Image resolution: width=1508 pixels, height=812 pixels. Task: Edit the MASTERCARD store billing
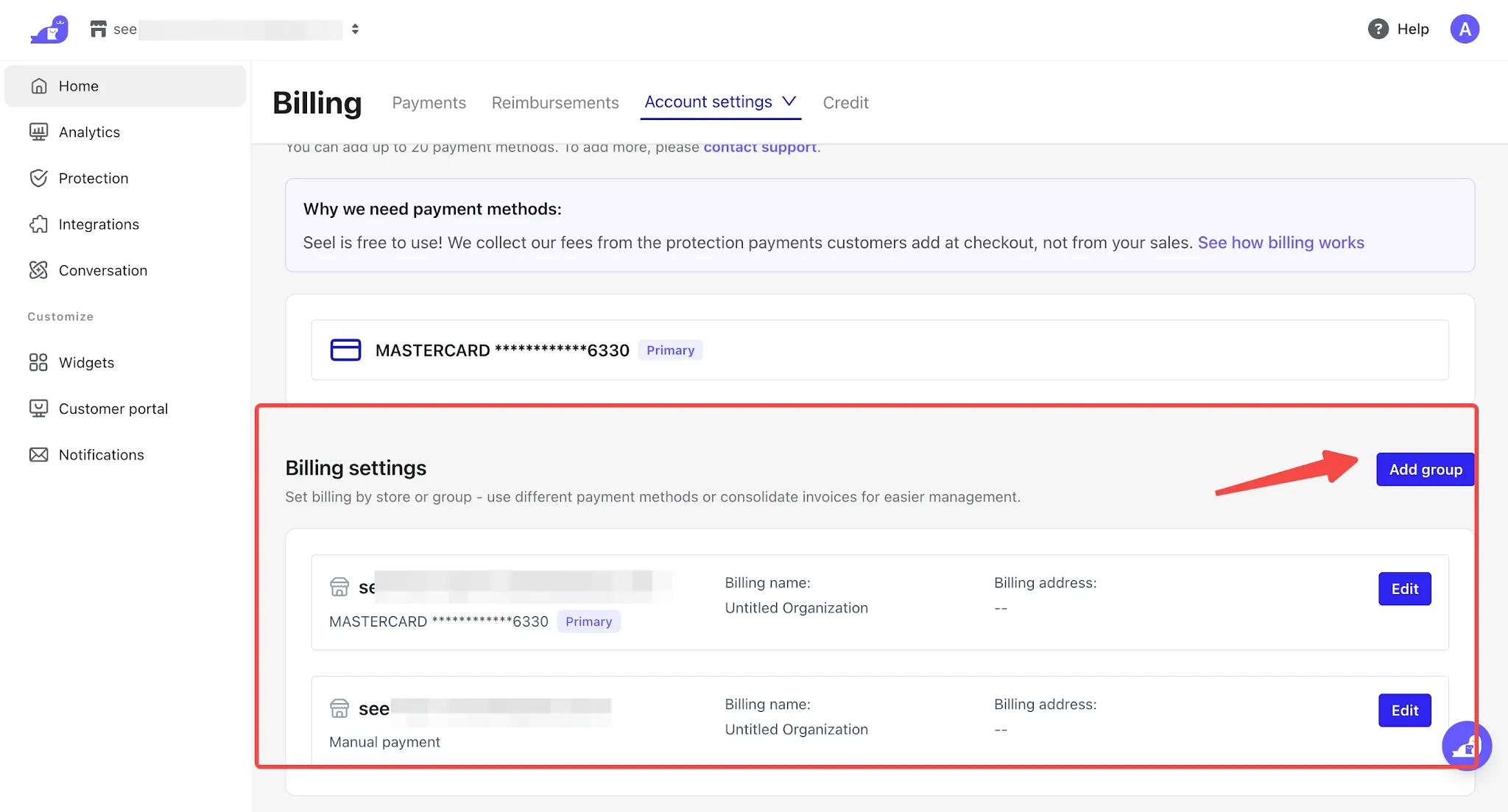pos(1405,589)
